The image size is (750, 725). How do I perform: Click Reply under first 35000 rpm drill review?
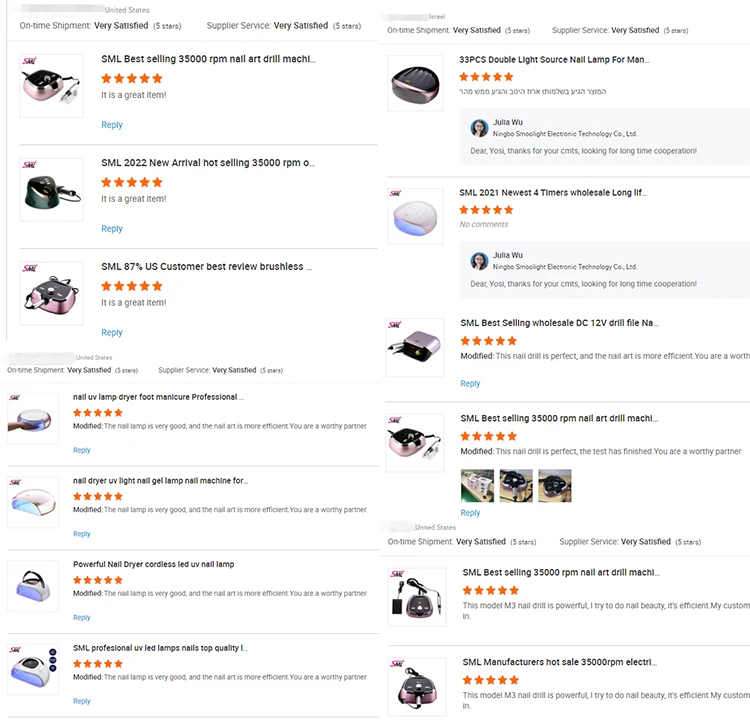pyautogui.click(x=111, y=125)
